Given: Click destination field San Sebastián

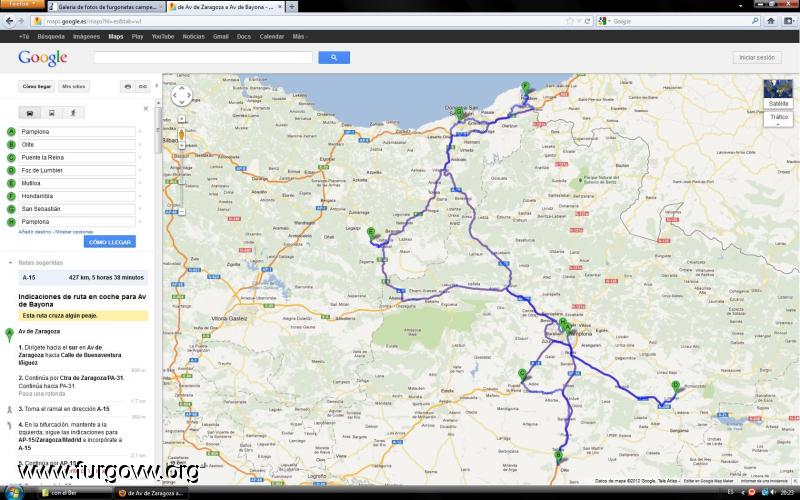Looking at the screenshot, I should pos(77,209).
